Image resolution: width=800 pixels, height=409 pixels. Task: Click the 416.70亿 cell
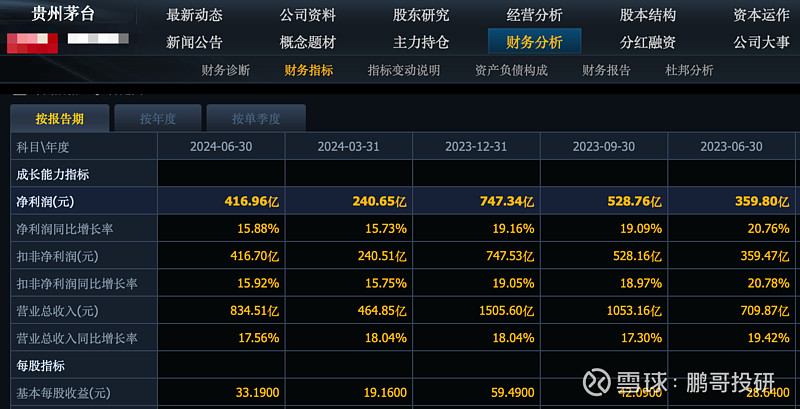253,257
